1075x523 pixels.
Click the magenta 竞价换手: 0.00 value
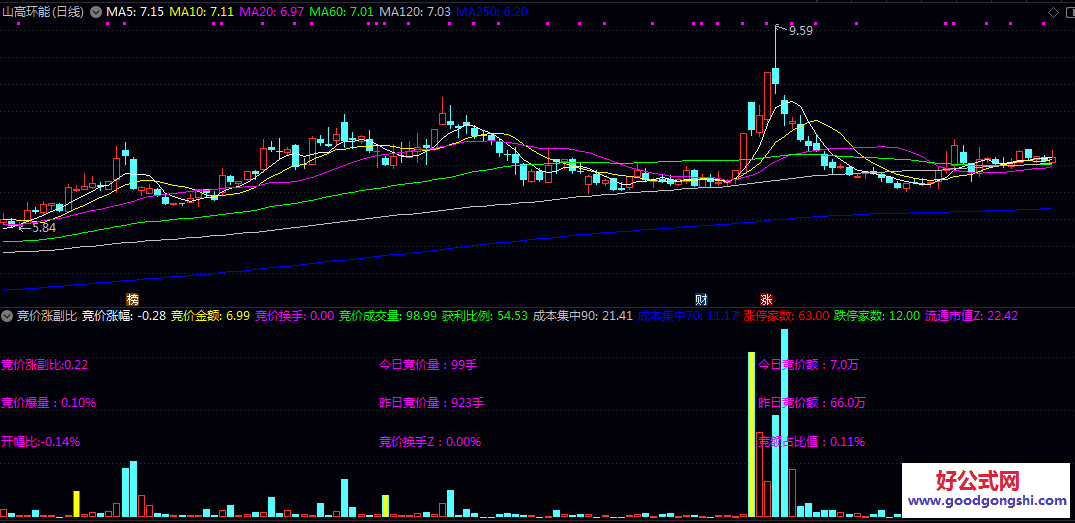click(x=295, y=316)
